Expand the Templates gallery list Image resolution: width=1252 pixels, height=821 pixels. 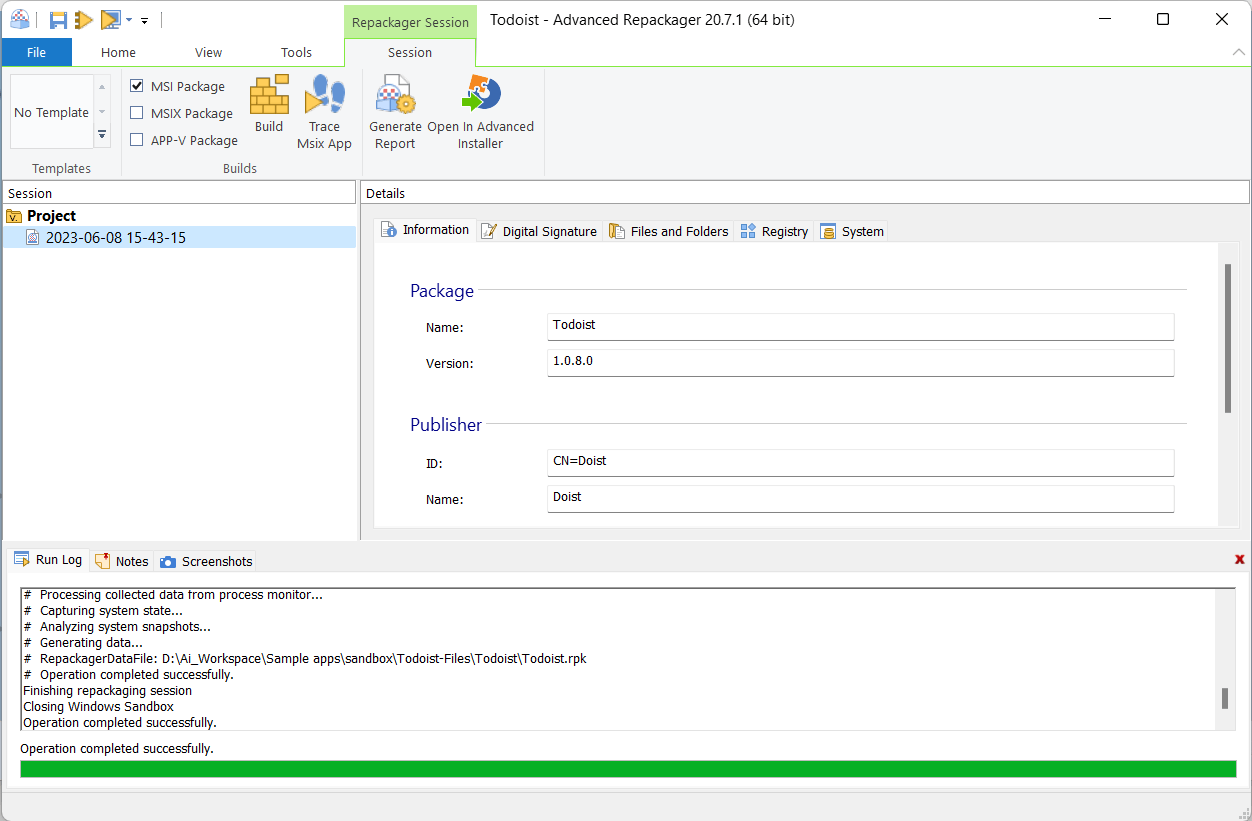coord(102,135)
